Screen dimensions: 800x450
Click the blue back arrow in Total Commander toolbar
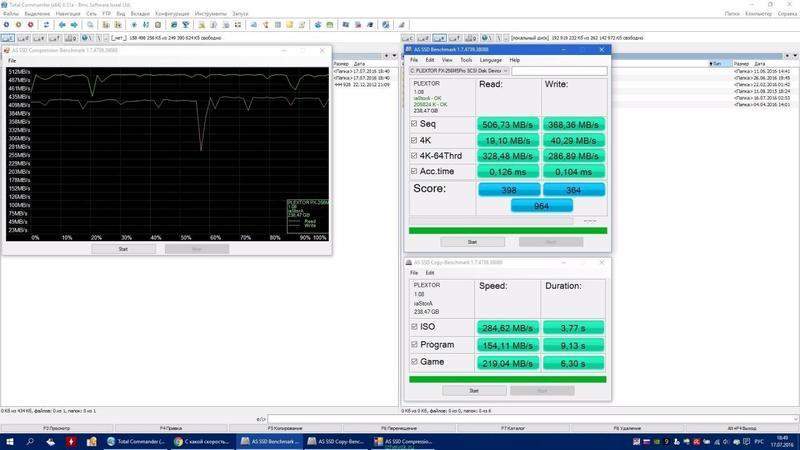point(61,24)
